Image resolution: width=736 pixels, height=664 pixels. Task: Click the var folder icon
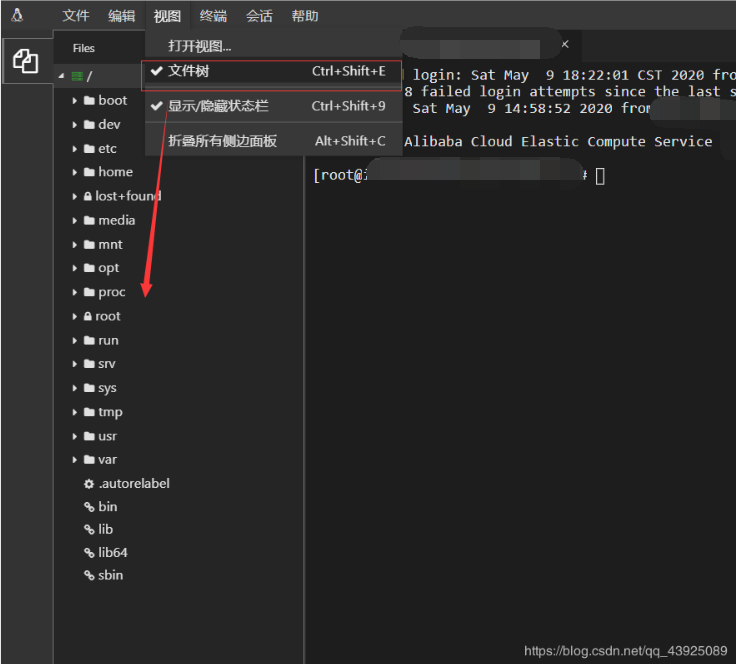click(x=89, y=460)
